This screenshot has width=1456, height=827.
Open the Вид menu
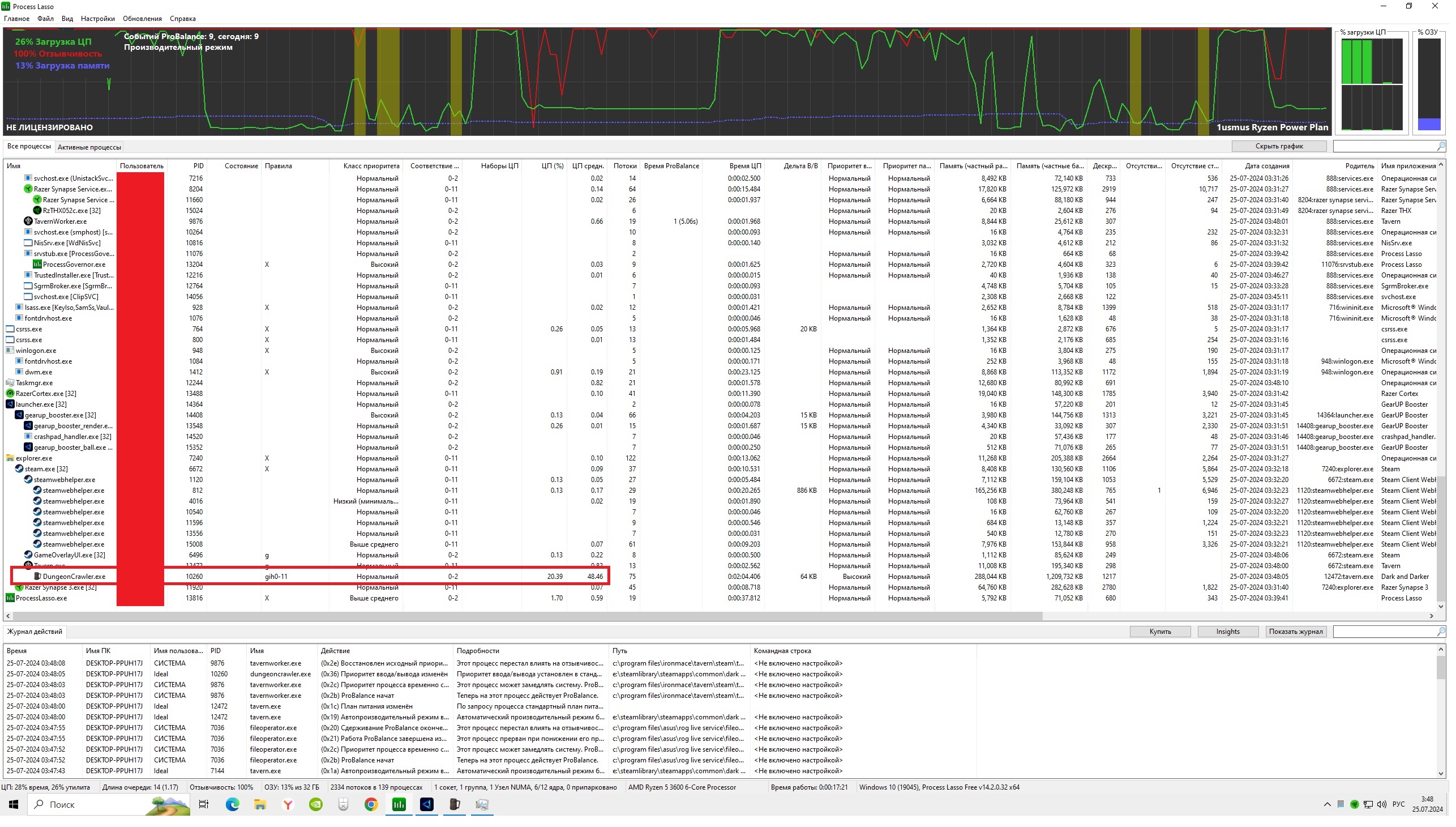coord(67,19)
